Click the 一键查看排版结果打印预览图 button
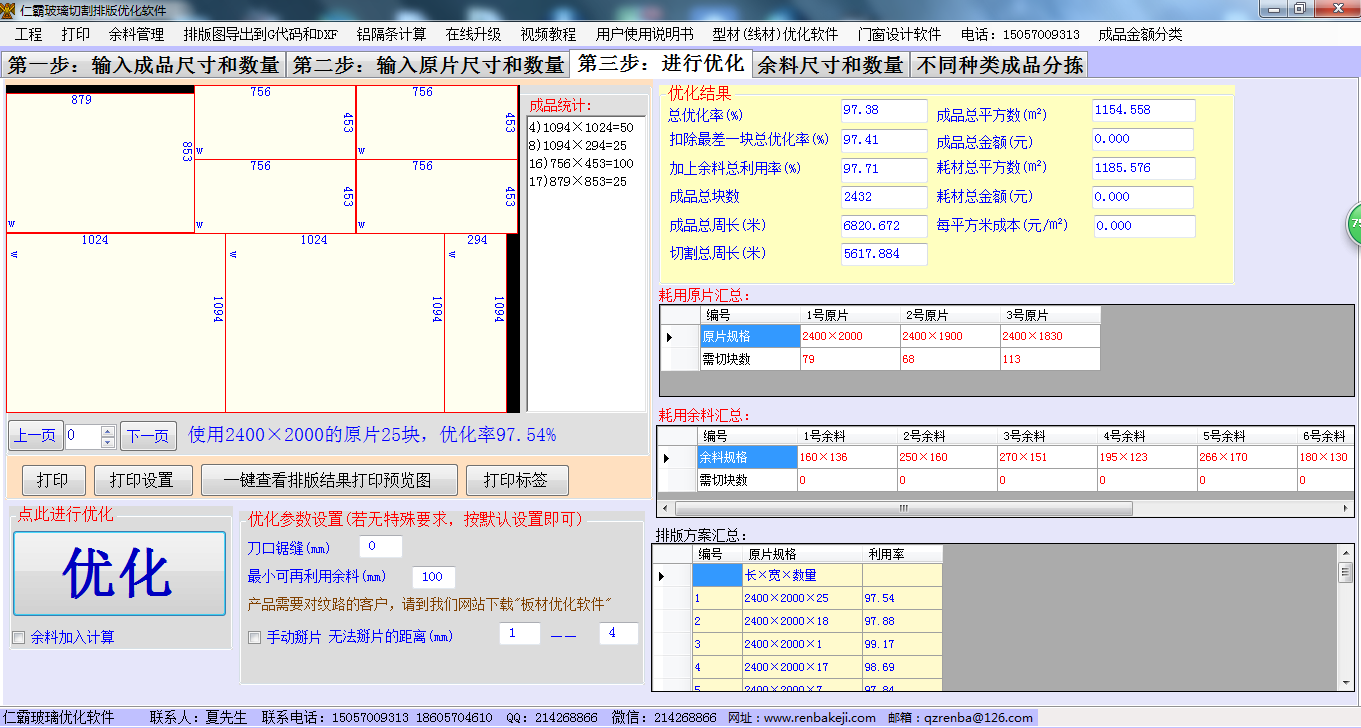Image resolution: width=1361 pixels, height=728 pixels. [x=329, y=480]
